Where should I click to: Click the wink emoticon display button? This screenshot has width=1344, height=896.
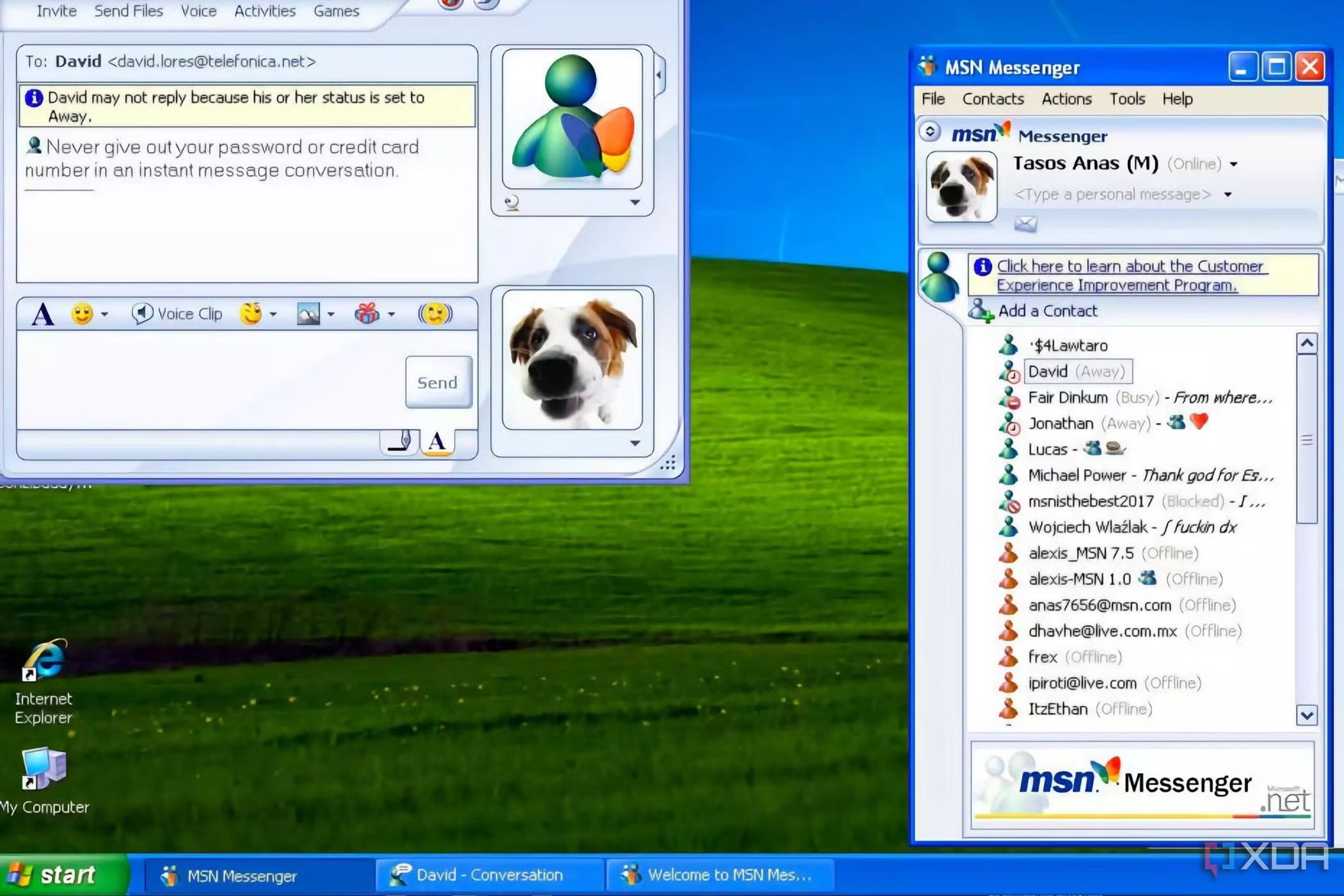pyautogui.click(x=252, y=314)
